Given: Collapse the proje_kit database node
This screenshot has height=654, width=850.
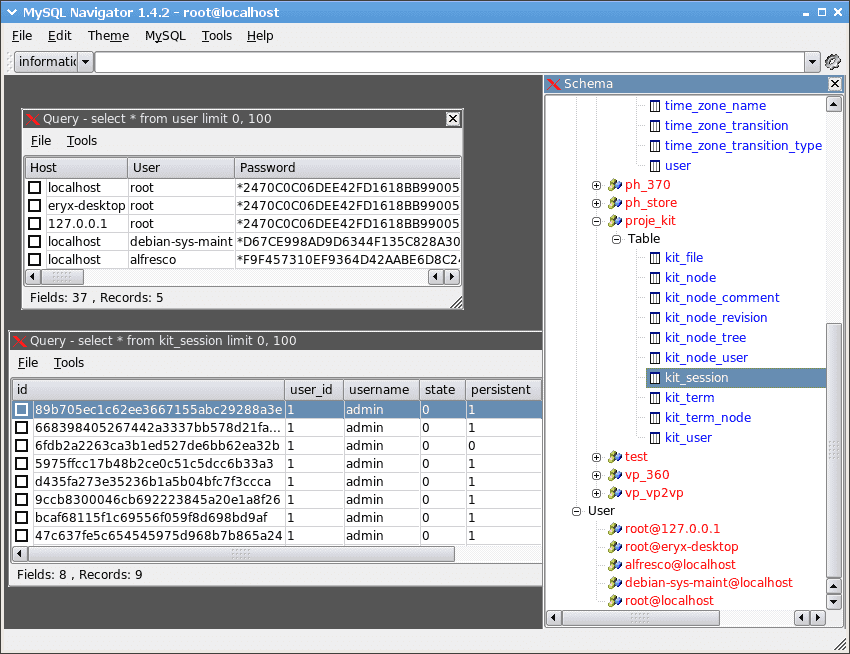Looking at the screenshot, I should [596, 221].
